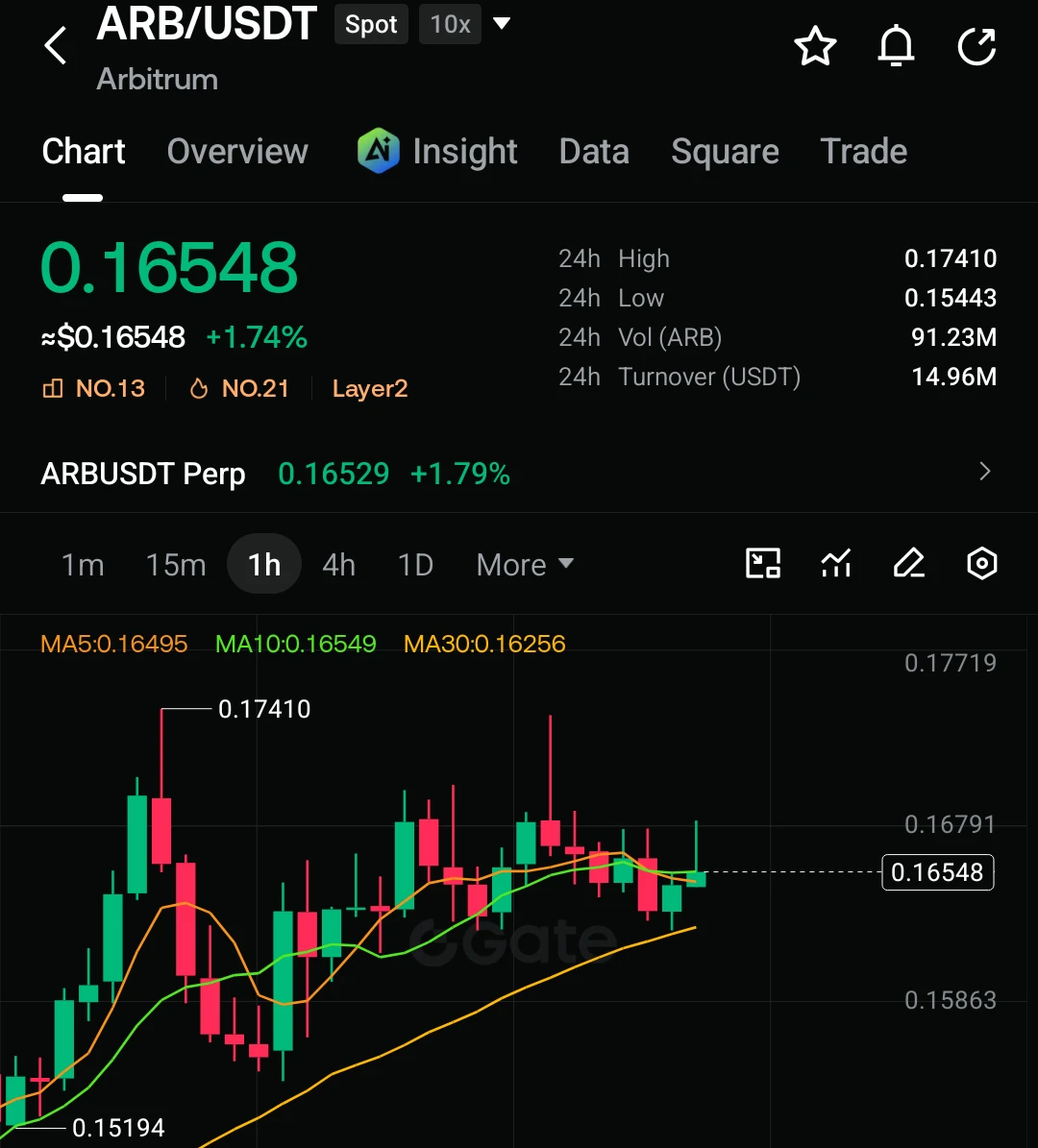Image resolution: width=1038 pixels, height=1148 pixels.
Task: Tap the Spot badge
Action: point(371,24)
